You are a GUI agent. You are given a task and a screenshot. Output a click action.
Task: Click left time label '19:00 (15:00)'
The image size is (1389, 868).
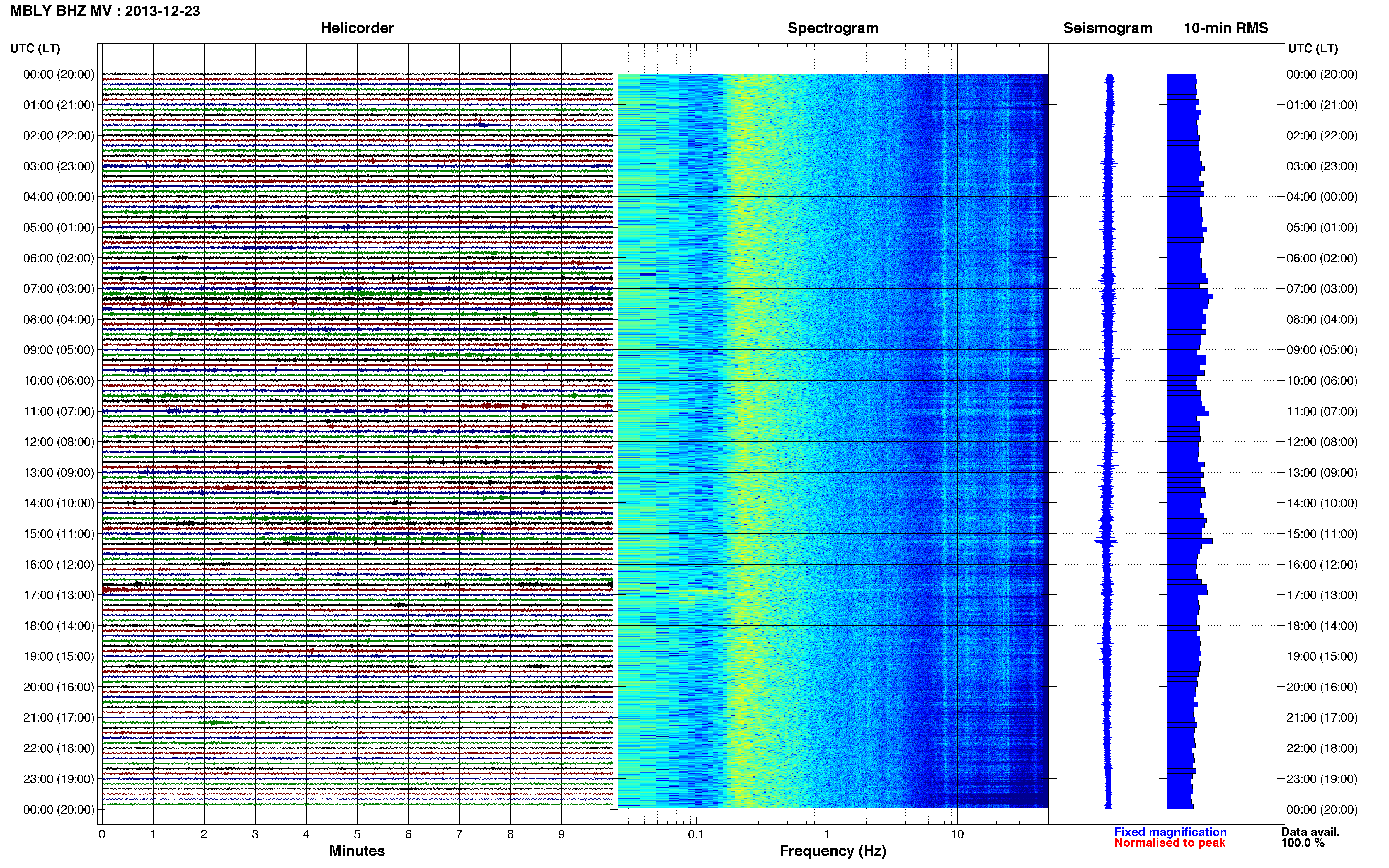coord(59,656)
